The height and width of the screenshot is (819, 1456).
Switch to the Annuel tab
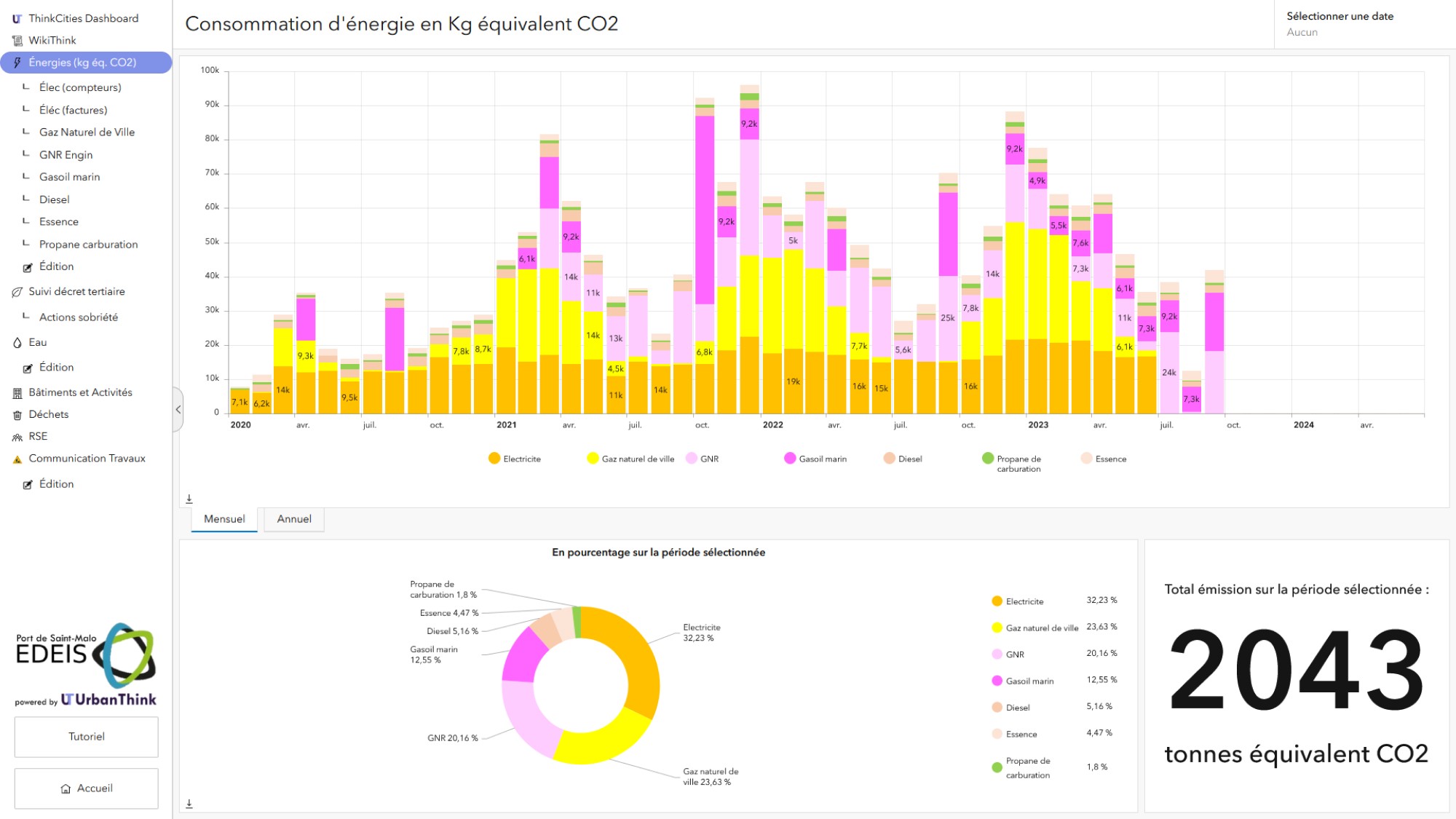tap(294, 519)
